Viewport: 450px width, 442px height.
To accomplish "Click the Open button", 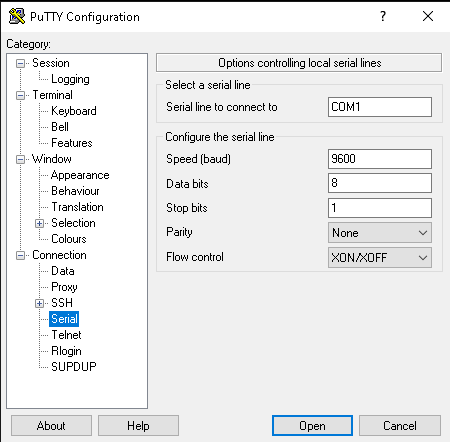I will [x=312, y=426].
